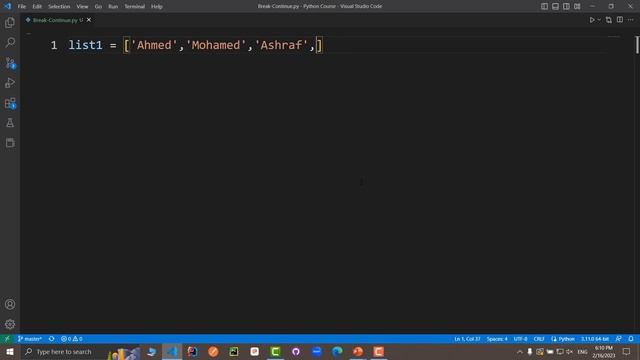
Task: Click the list1 variable name
Action: click(85, 45)
